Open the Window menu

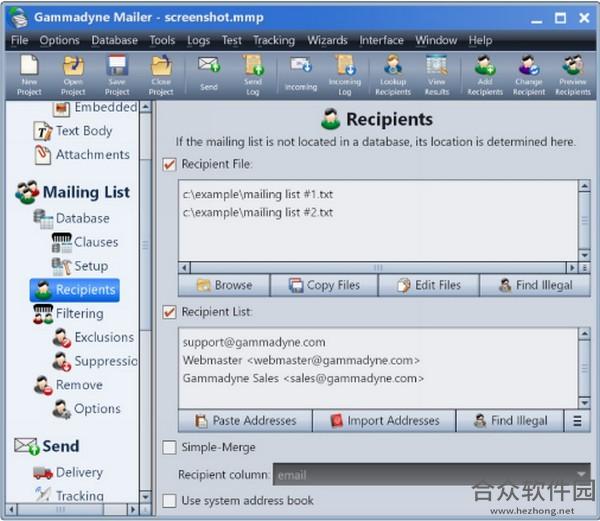(436, 40)
